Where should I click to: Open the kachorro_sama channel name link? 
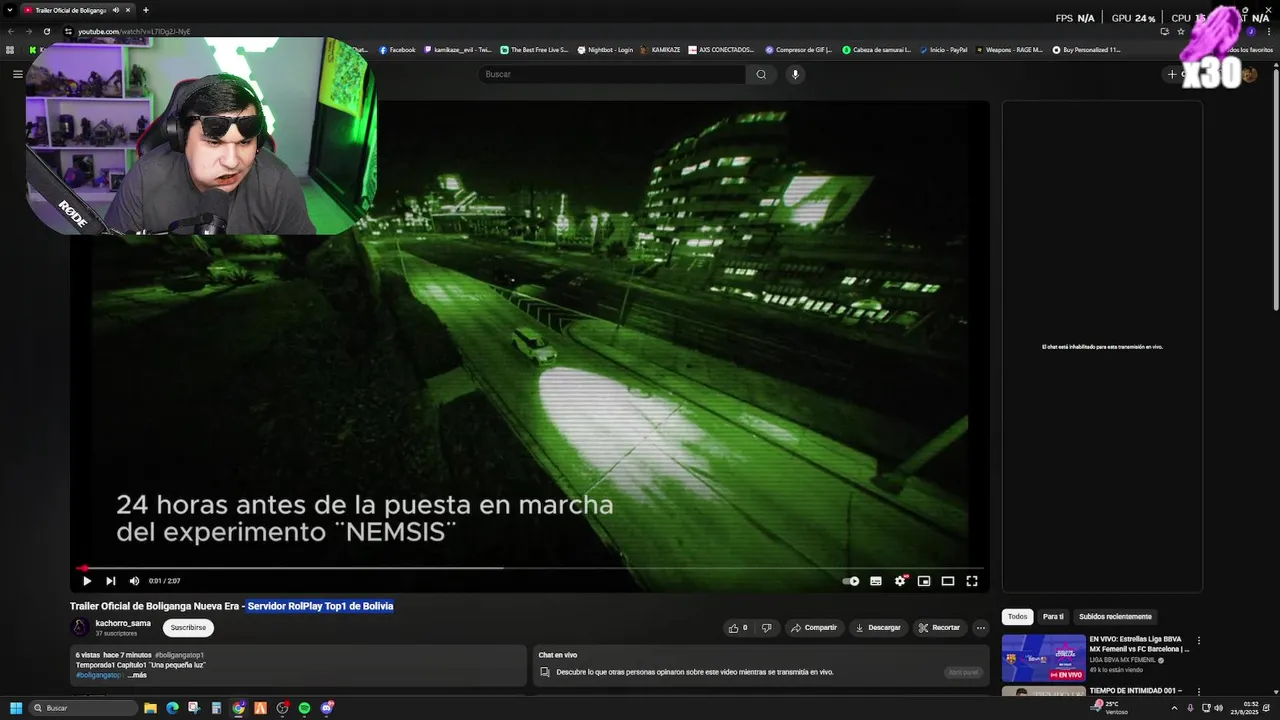click(123, 623)
